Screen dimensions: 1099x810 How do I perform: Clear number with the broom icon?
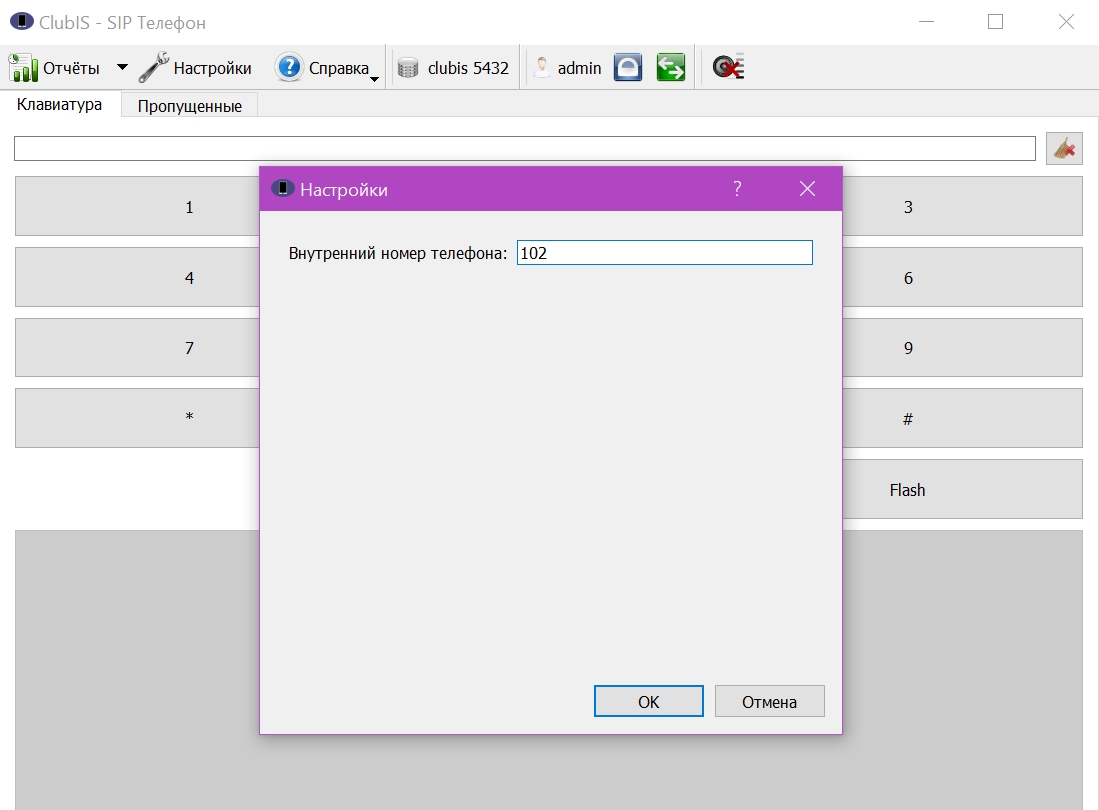pyautogui.click(x=1064, y=149)
